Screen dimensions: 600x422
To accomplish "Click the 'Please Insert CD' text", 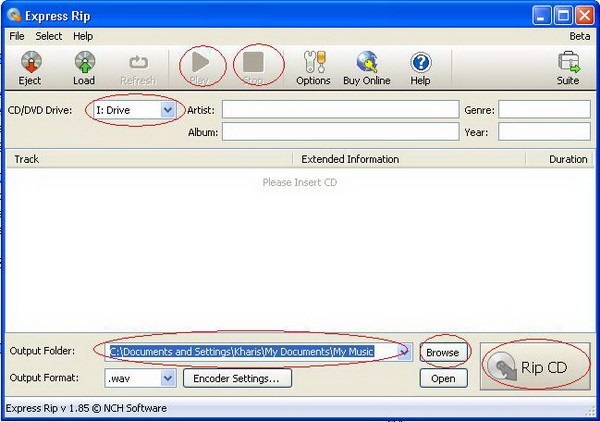I will point(300,182).
